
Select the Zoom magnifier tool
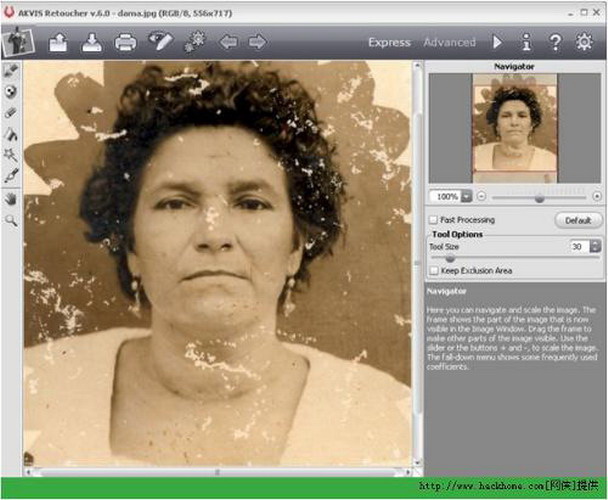point(11,221)
